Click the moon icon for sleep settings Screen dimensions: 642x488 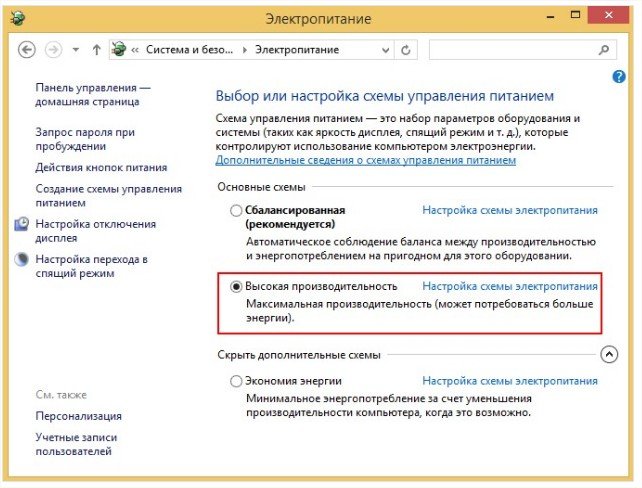pyautogui.click(x=23, y=259)
